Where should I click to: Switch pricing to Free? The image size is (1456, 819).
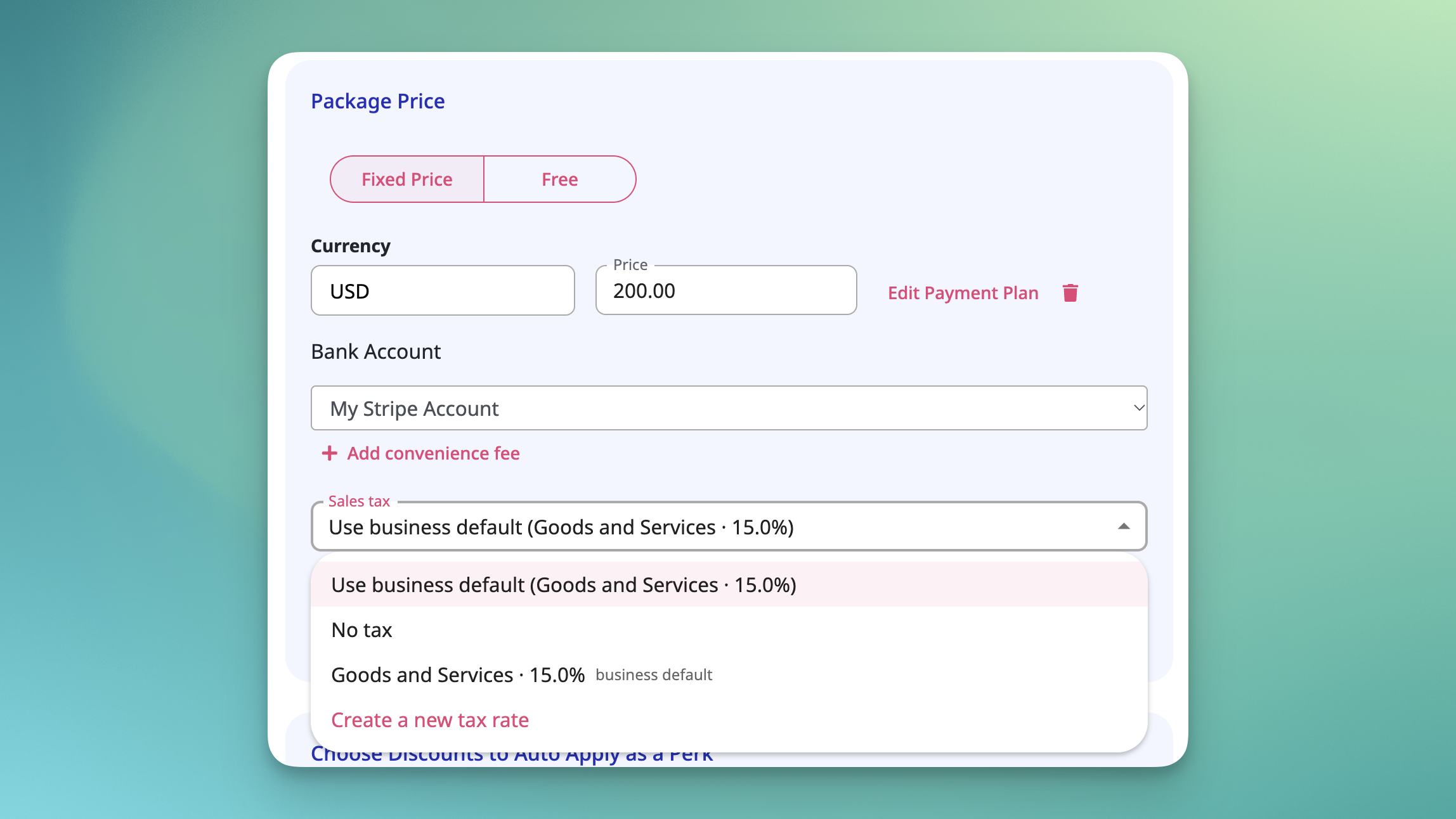click(x=560, y=179)
